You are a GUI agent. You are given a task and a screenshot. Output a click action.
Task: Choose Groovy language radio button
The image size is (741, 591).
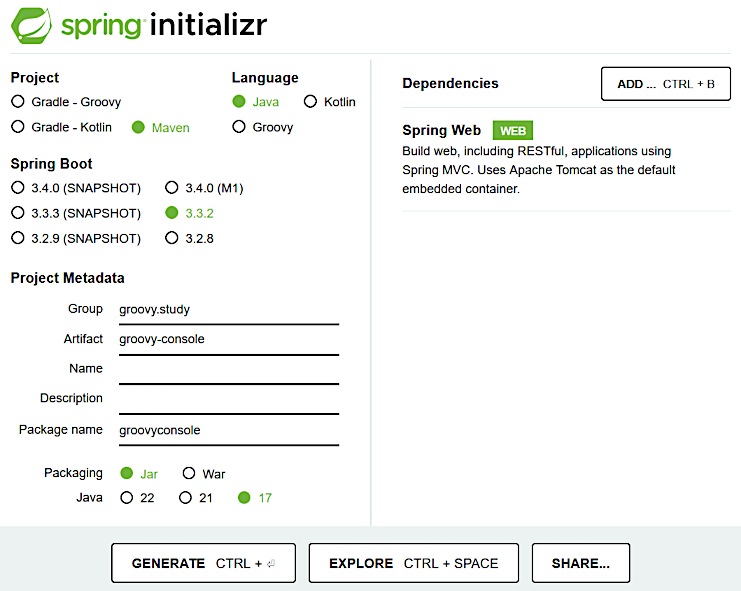tap(263, 127)
